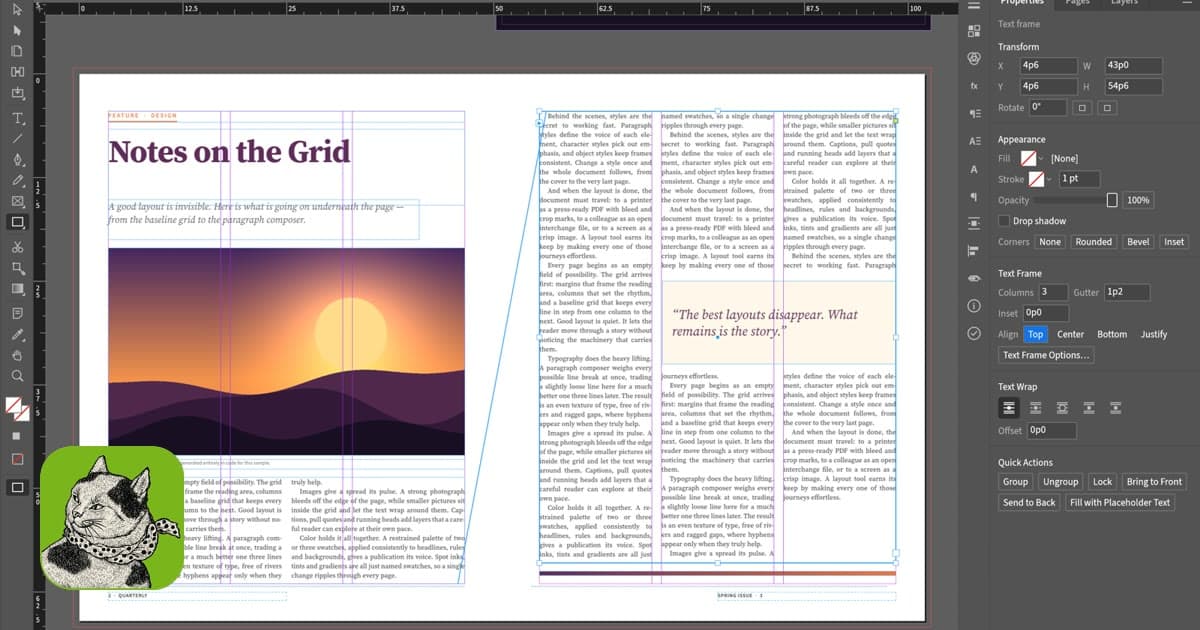Choose Bevel corners option

click(1138, 242)
